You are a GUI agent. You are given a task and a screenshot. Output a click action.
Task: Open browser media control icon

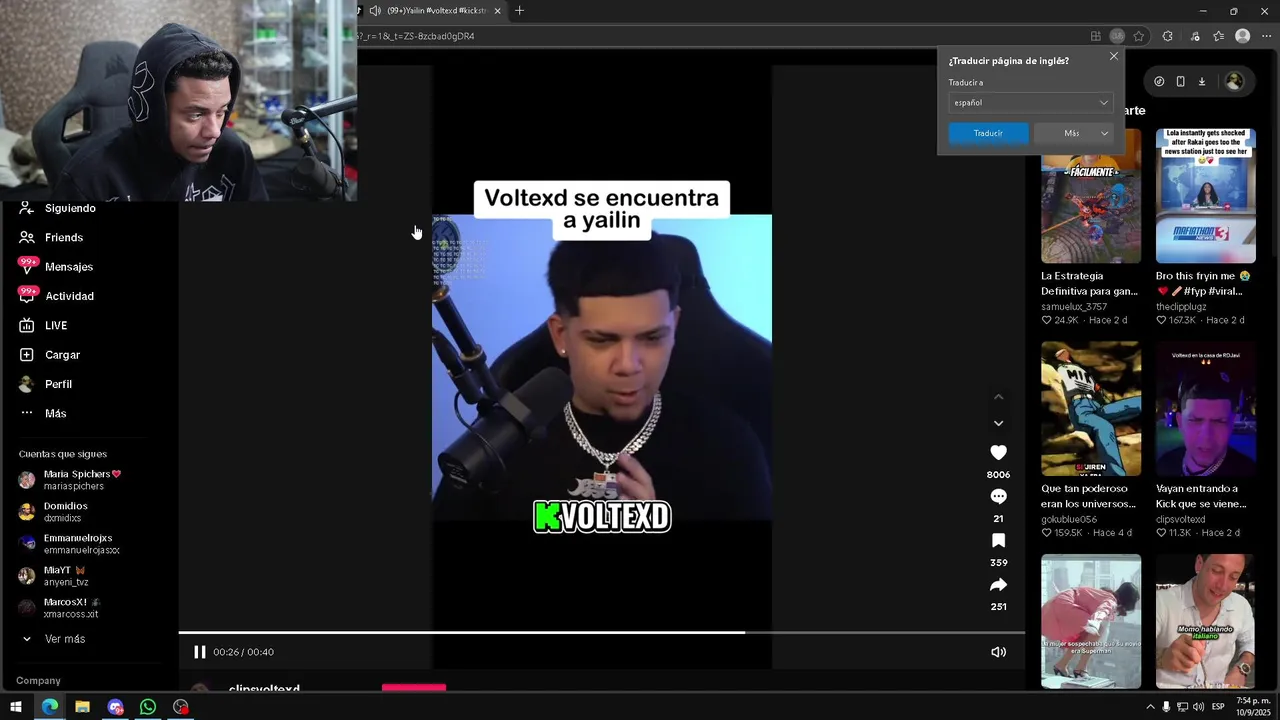tap(1195, 36)
